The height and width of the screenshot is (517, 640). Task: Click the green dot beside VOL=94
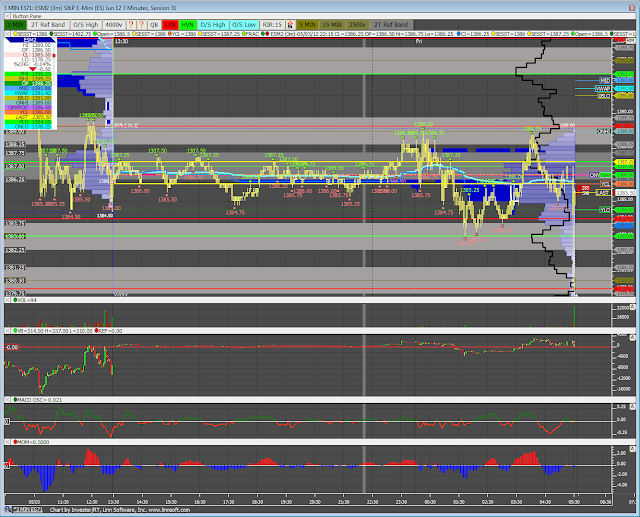tap(16, 300)
